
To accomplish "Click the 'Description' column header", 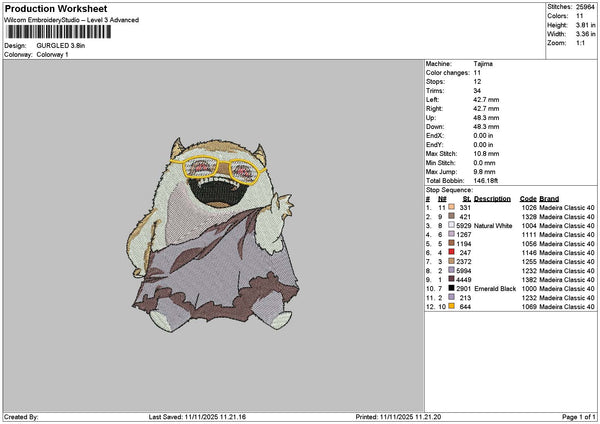I will [x=492, y=199].
